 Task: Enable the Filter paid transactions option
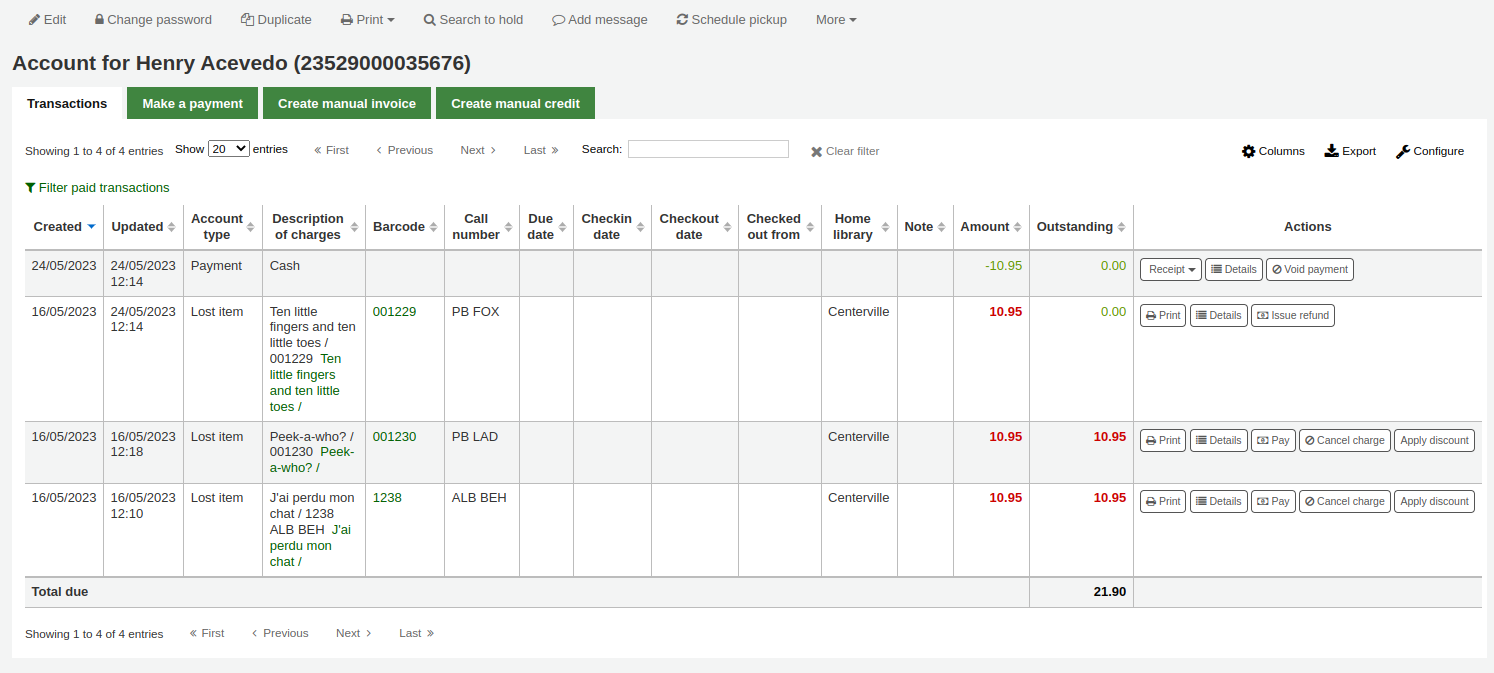click(x=97, y=187)
